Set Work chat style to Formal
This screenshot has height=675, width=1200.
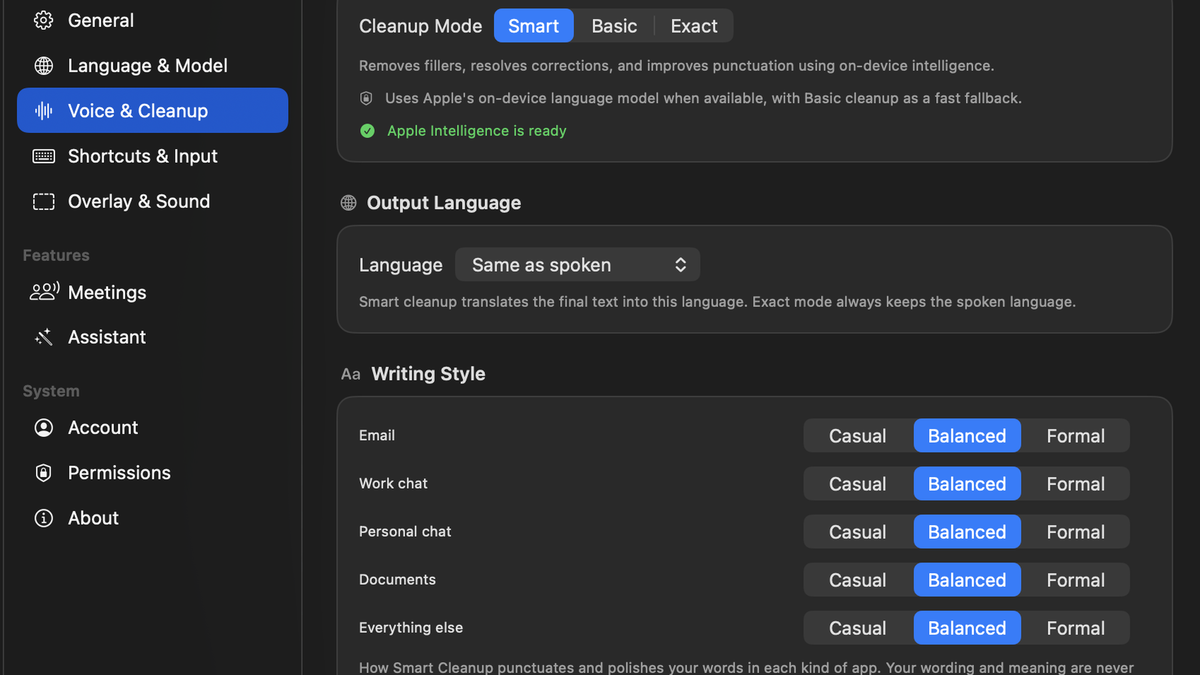click(x=1076, y=484)
